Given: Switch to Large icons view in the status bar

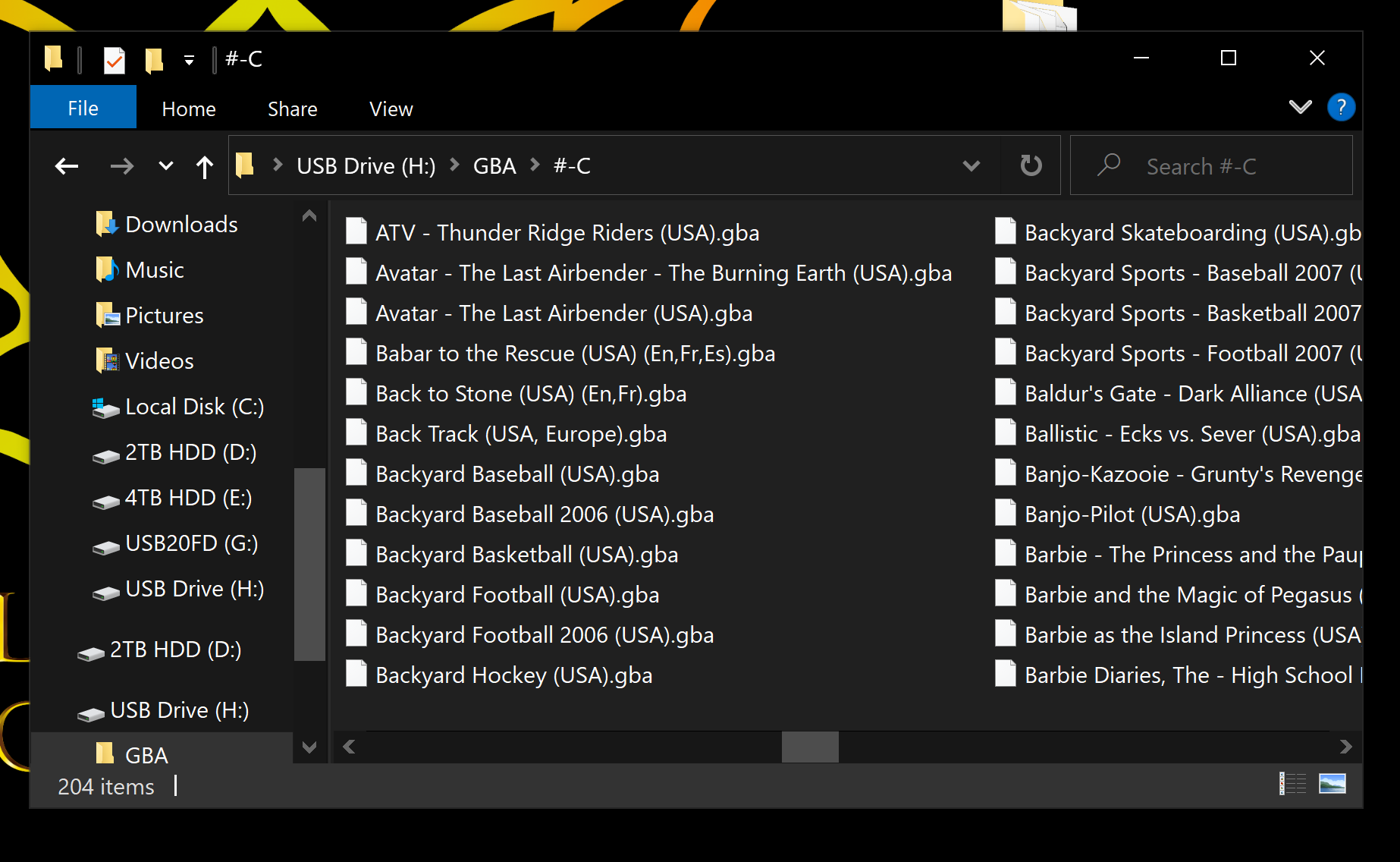Looking at the screenshot, I should click(x=1333, y=783).
